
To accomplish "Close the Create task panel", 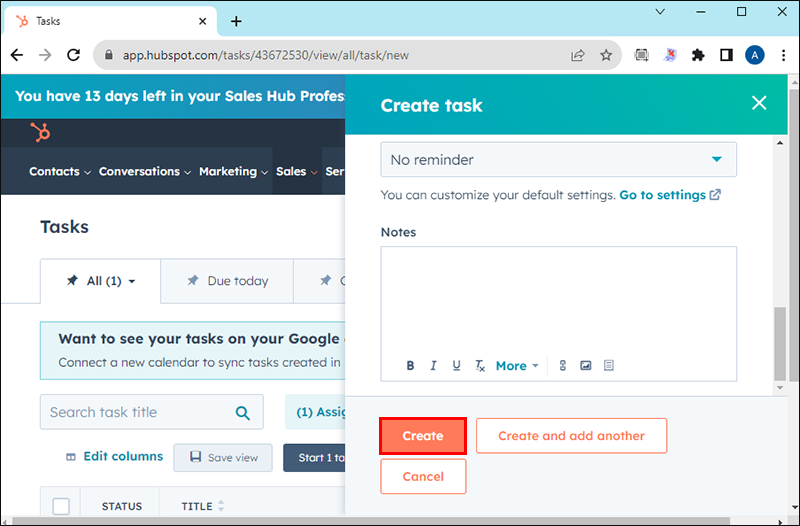I will tap(759, 103).
